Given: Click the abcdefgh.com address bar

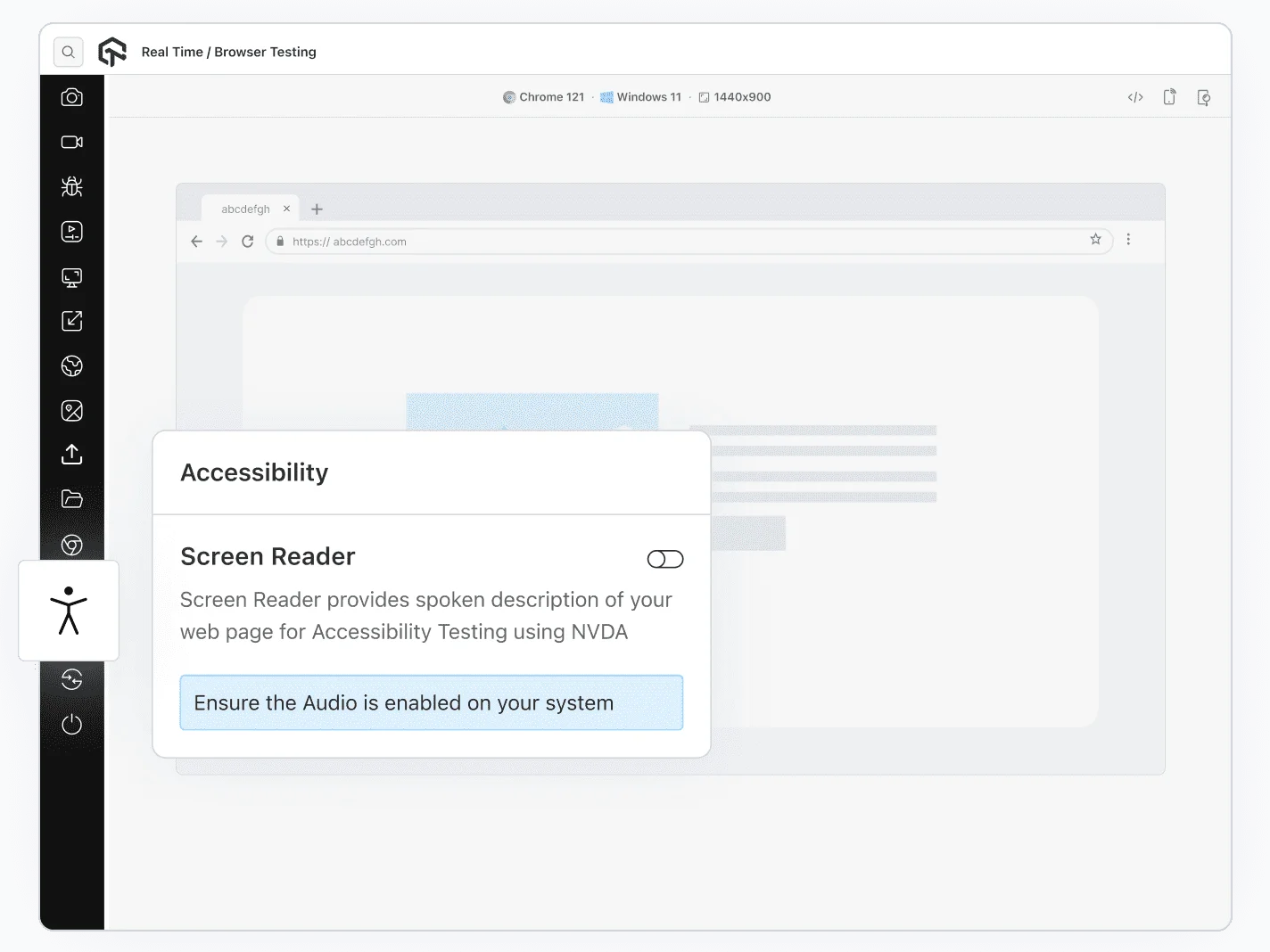Looking at the screenshot, I should [x=624, y=241].
